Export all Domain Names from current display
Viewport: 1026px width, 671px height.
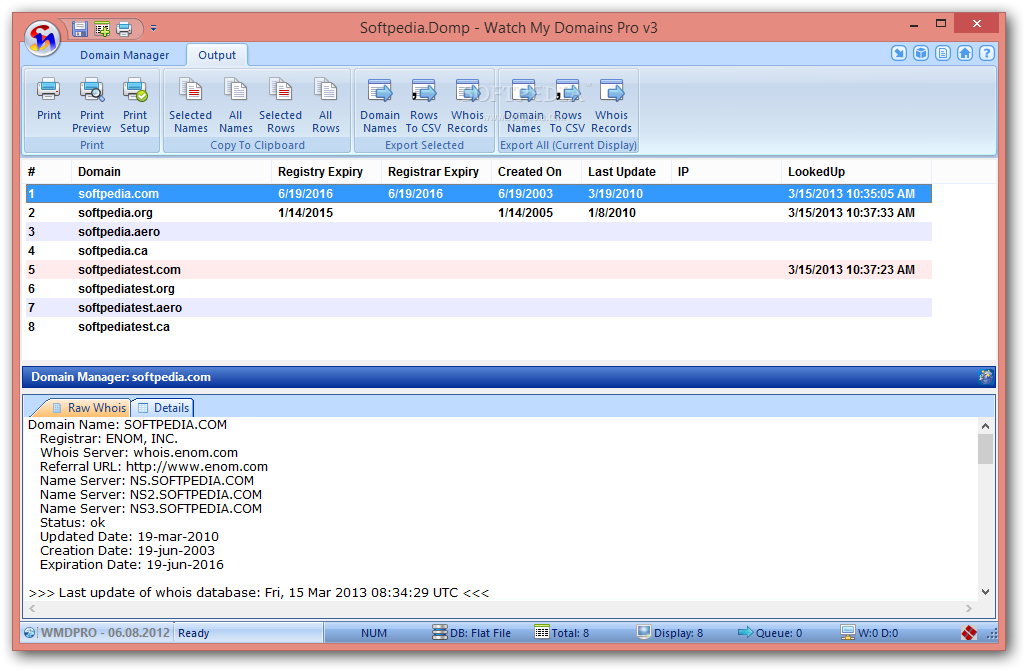(x=523, y=105)
